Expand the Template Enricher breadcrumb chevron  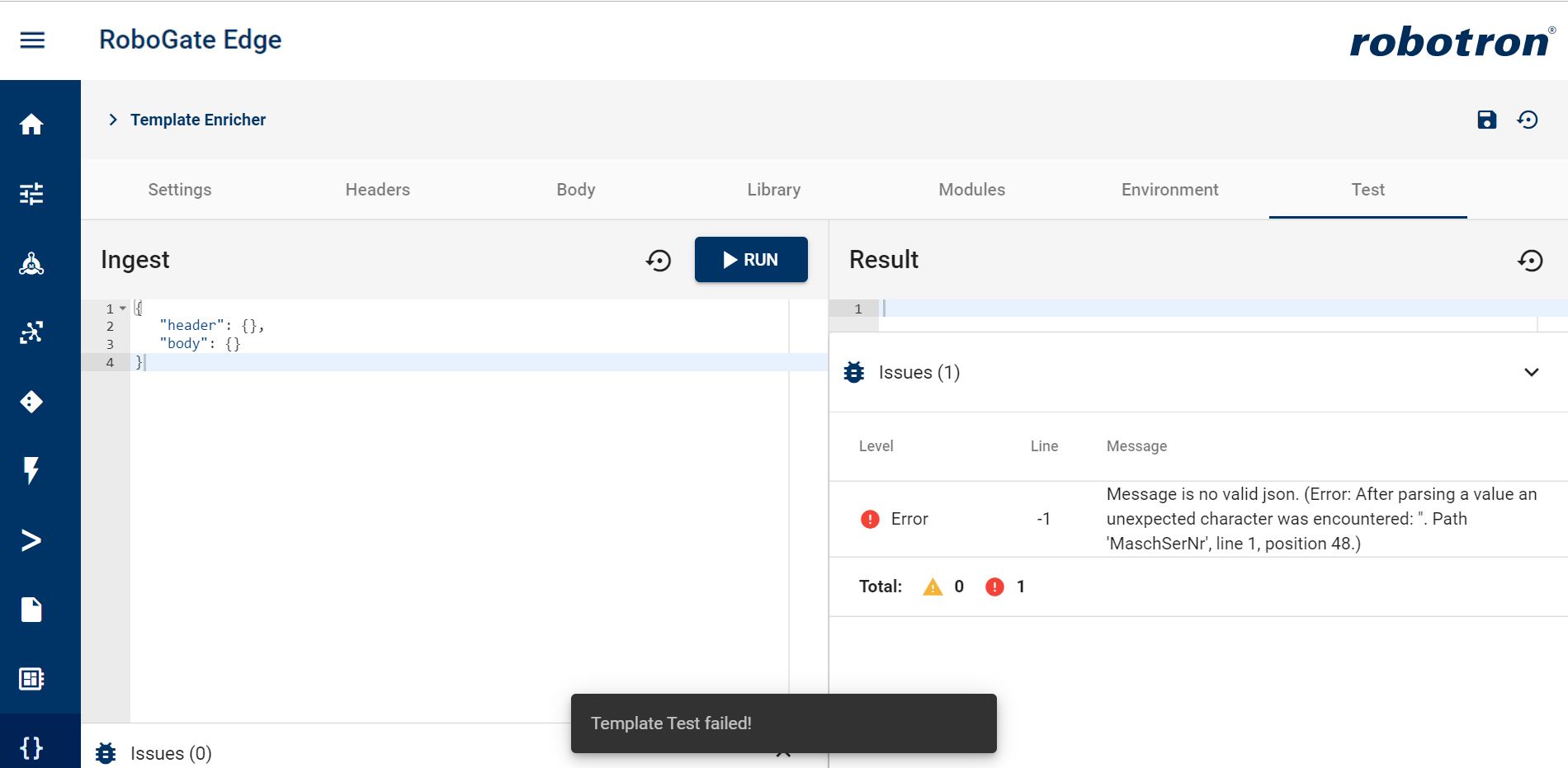pyautogui.click(x=113, y=120)
